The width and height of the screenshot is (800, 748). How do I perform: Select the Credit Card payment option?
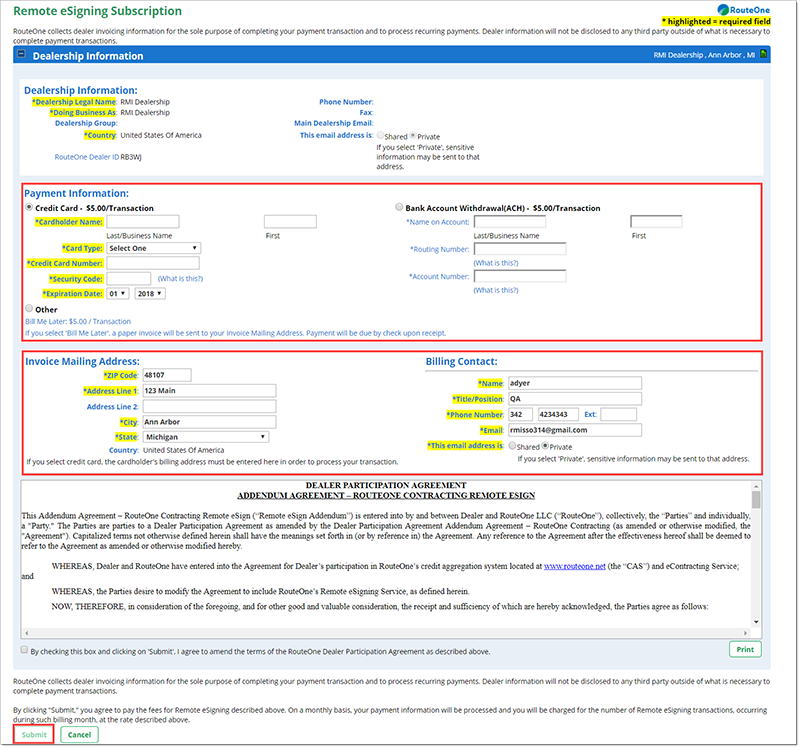pyautogui.click(x=29, y=207)
